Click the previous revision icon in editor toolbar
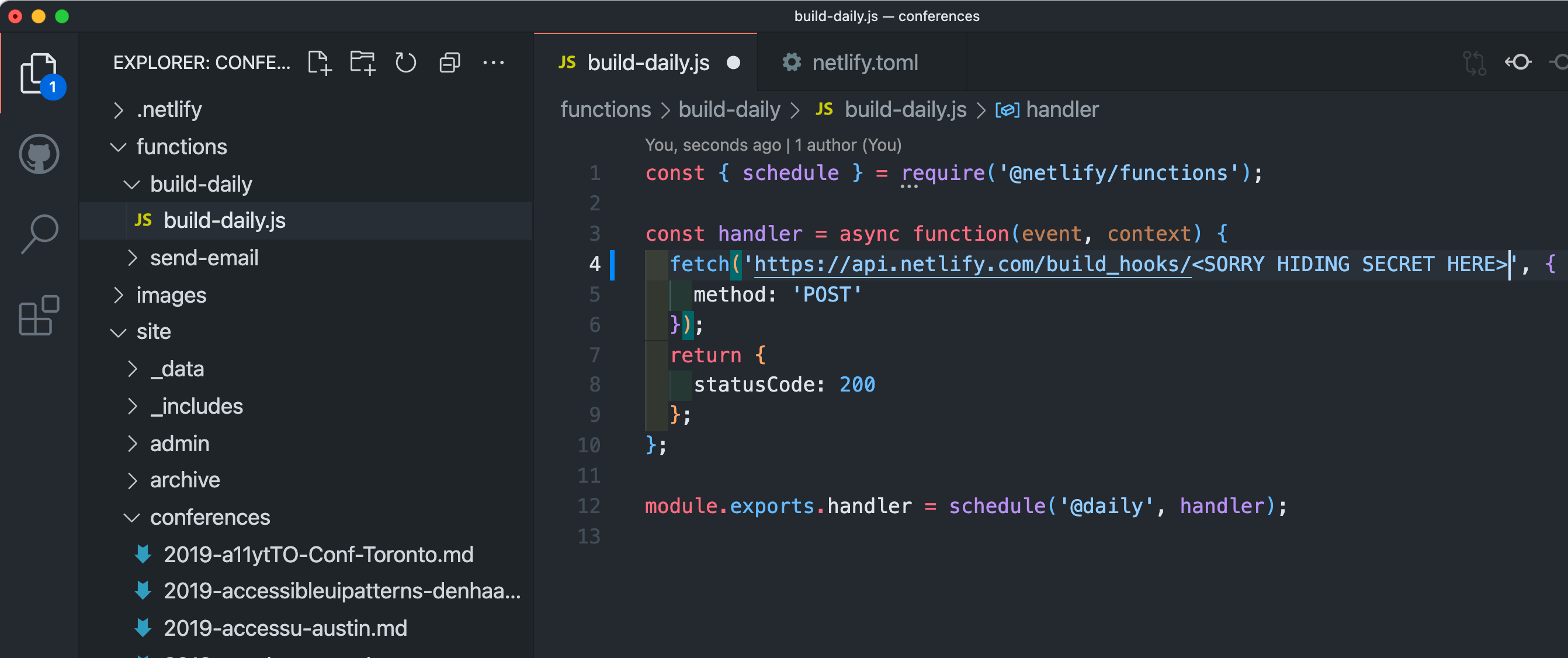Screen dimensions: 1568x658 tap(1518, 63)
